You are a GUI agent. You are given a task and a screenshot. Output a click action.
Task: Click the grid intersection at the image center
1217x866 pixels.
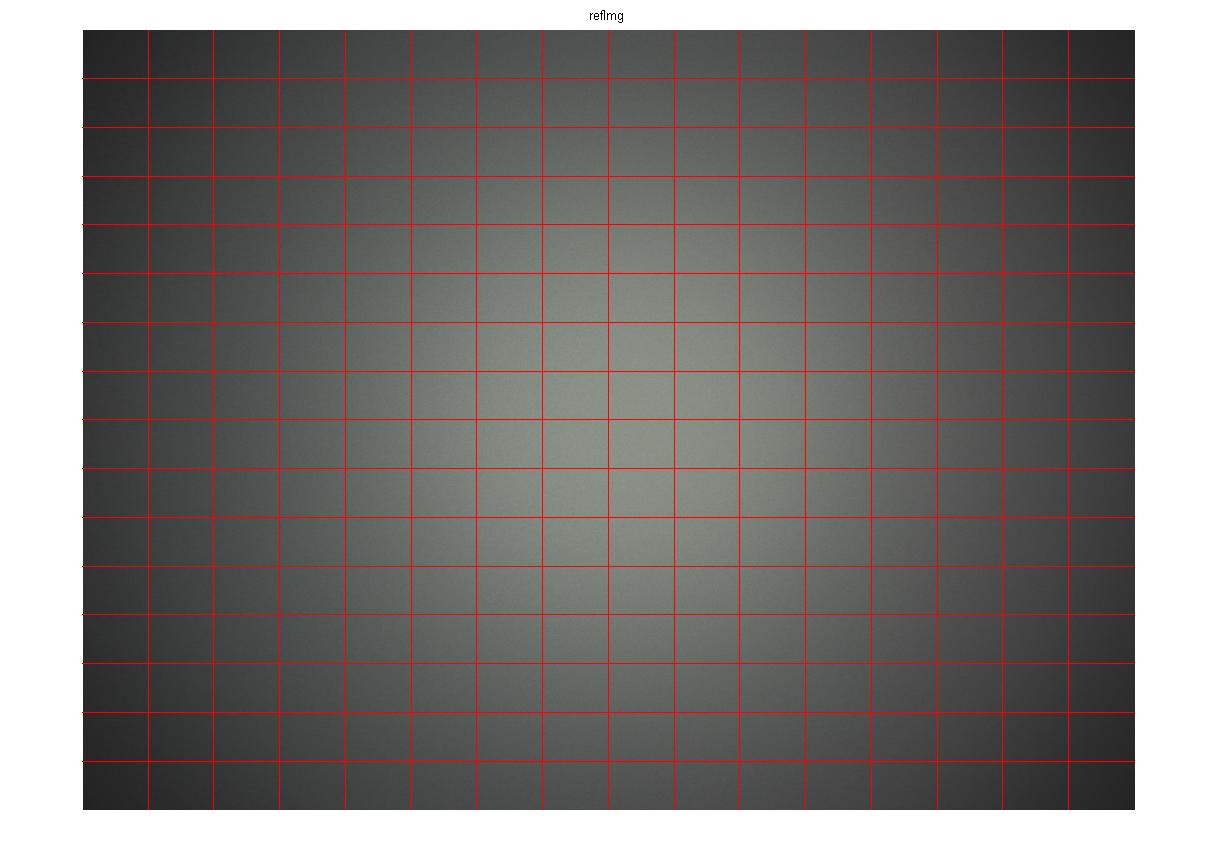(609, 419)
